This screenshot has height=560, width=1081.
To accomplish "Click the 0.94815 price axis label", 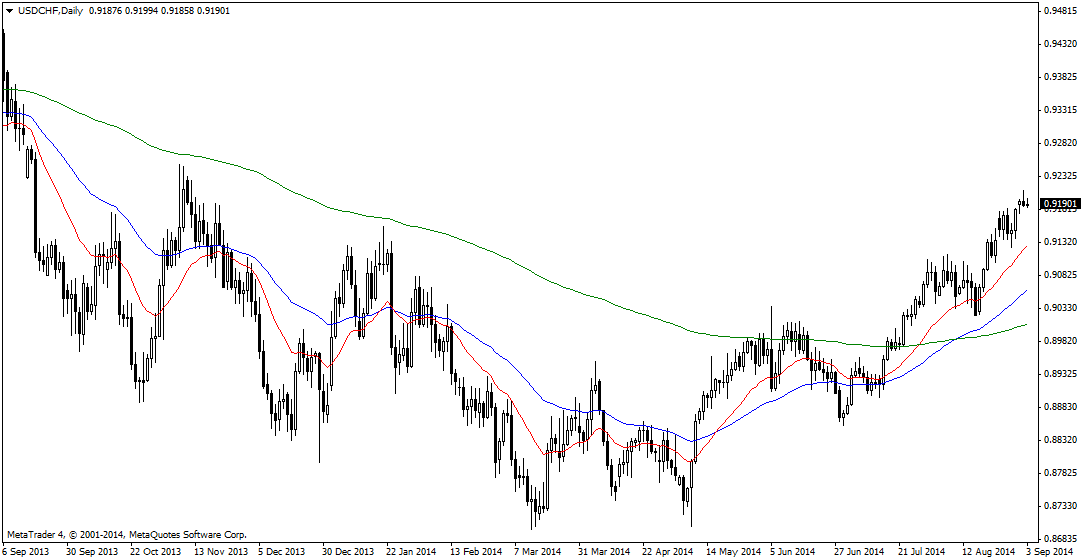I will click(x=1059, y=11).
